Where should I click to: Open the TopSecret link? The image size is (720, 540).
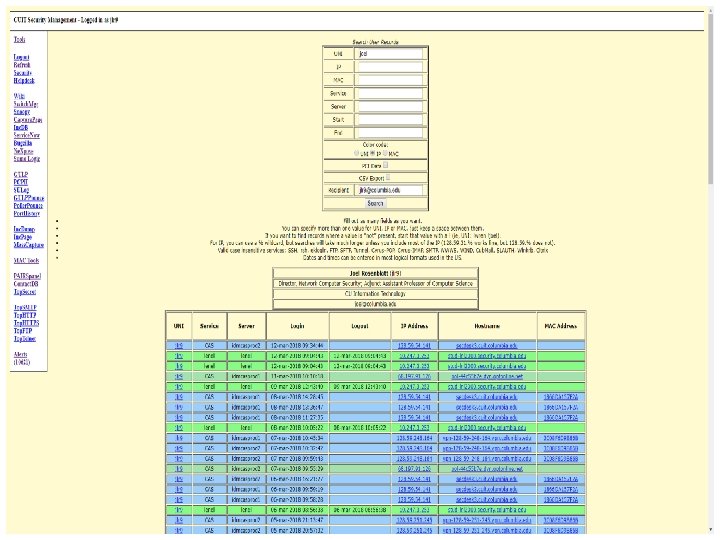coord(25,292)
